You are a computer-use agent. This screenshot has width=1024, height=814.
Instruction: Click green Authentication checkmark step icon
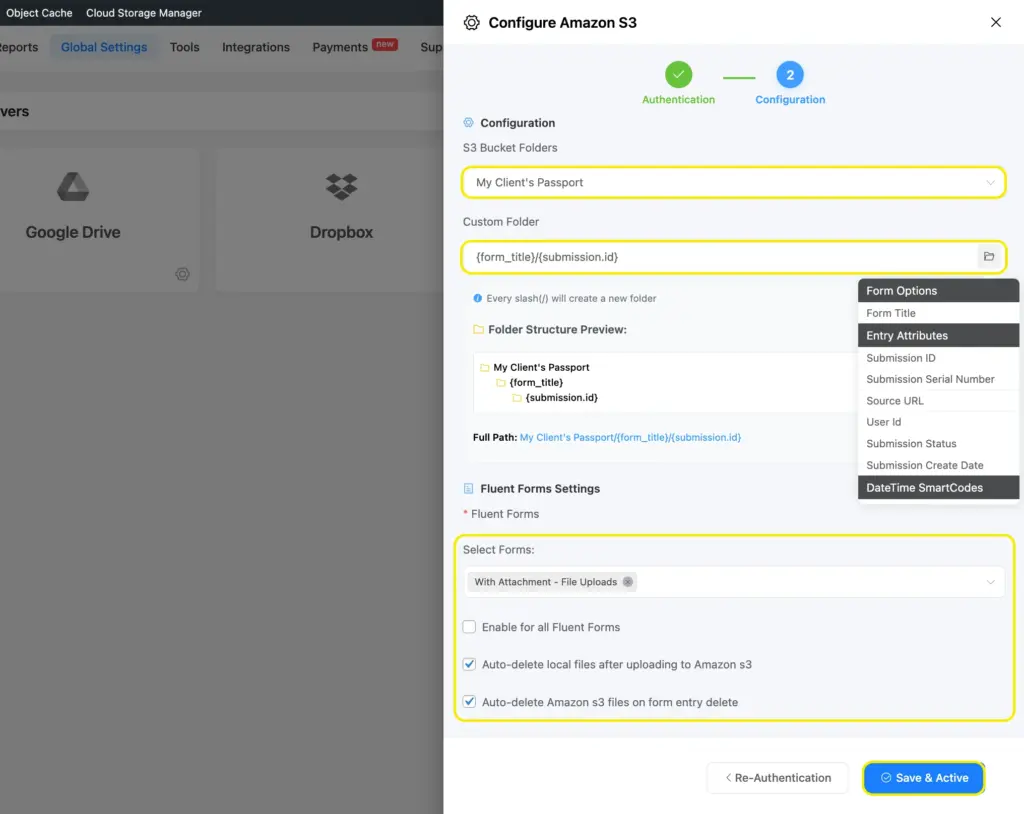coord(678,73)
